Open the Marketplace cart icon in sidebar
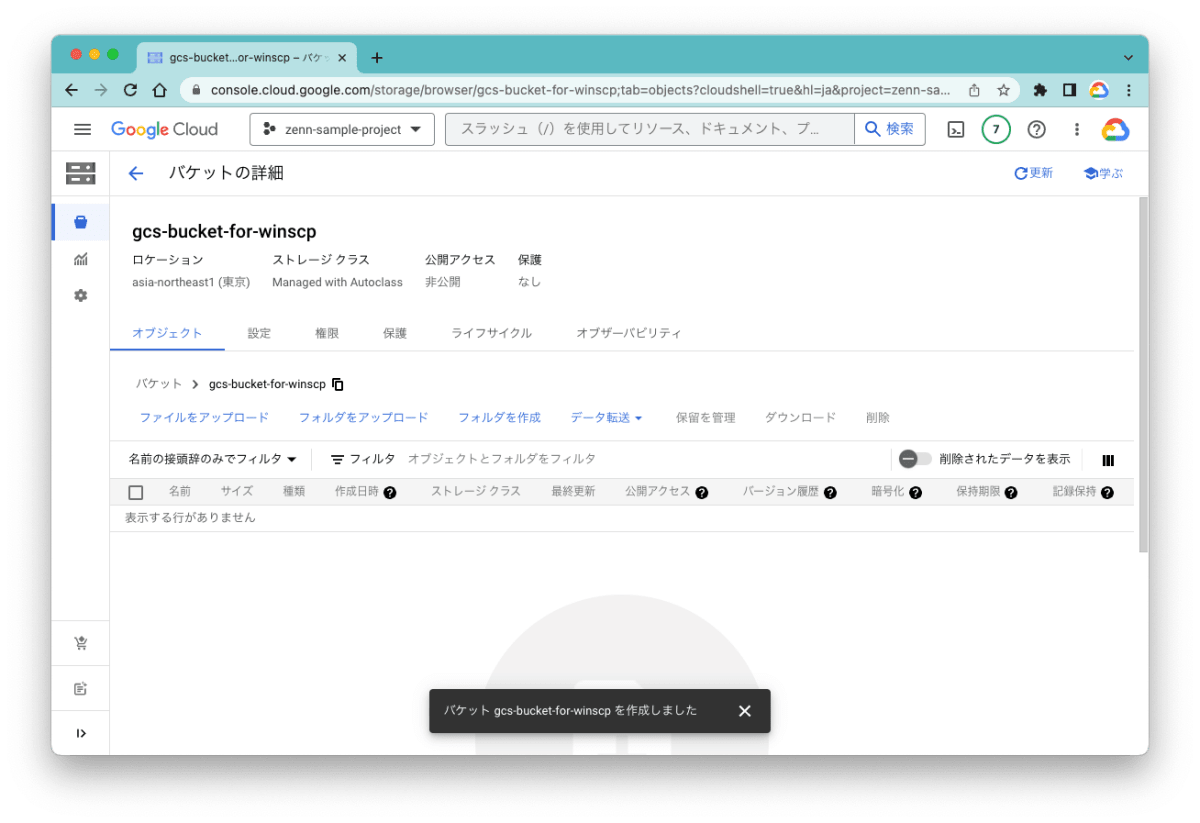 tap(81, 644)
